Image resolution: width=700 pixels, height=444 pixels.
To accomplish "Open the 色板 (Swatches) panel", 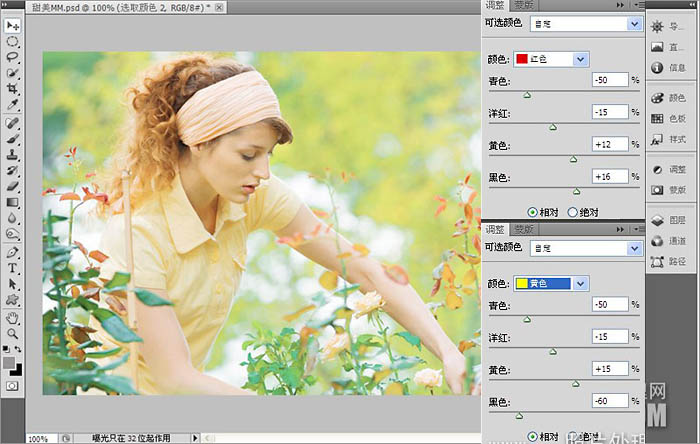I will 668,118.
